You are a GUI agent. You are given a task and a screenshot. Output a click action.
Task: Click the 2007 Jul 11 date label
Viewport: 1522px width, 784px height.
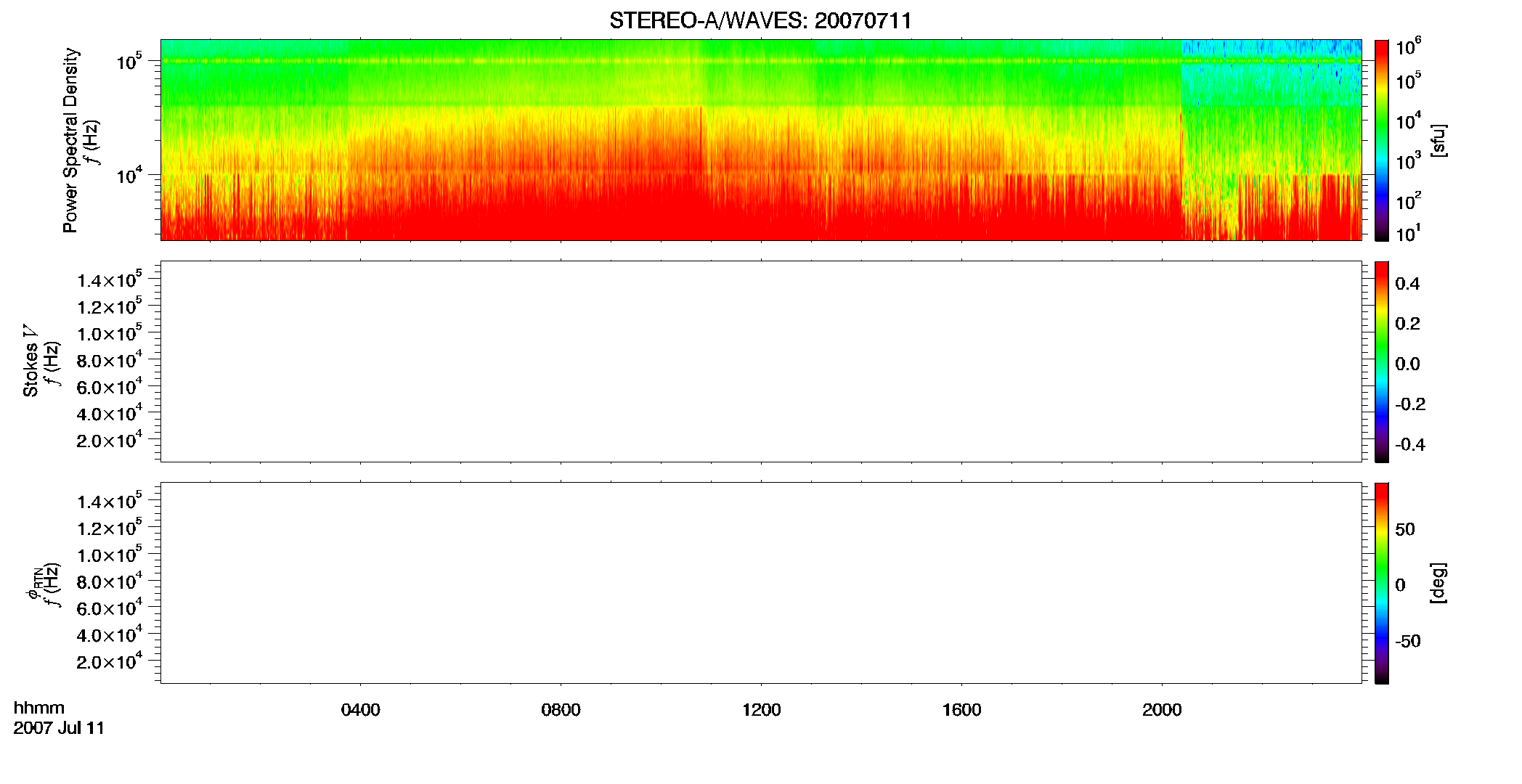pyautogui.click(x=59, y=728)
